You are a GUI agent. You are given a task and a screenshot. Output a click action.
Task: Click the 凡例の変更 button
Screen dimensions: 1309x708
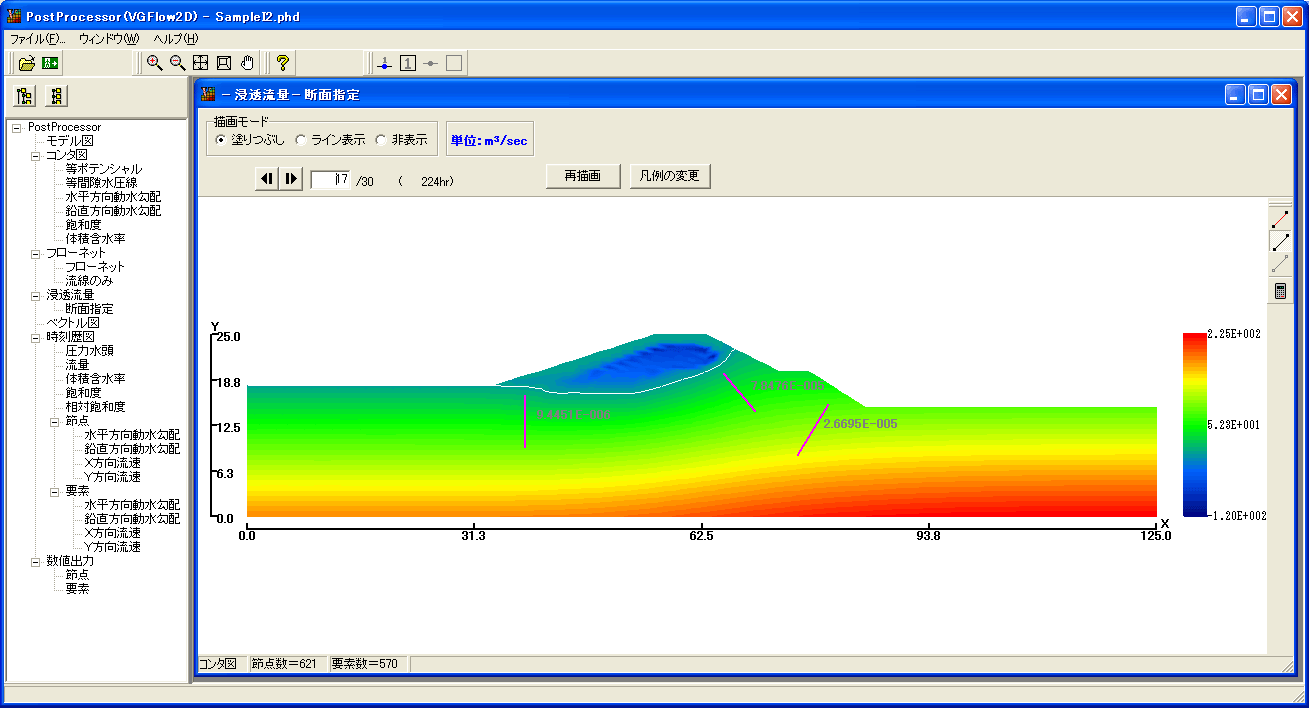[670, 176]
